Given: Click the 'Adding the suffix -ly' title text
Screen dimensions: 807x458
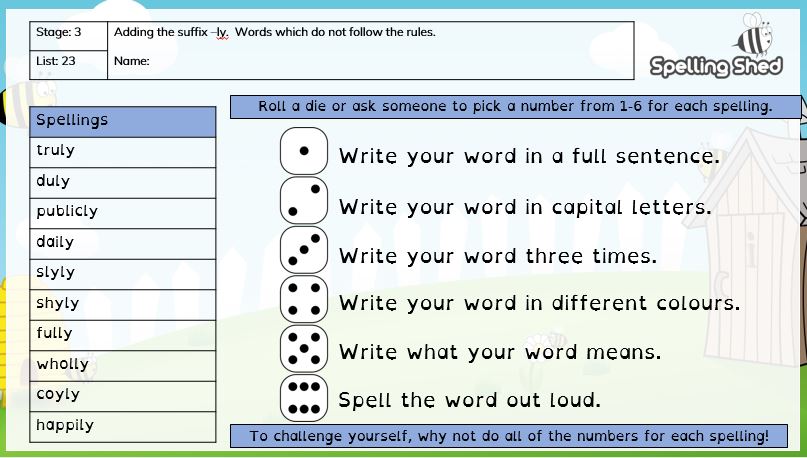Looking at the screenshot, I should click(x=274, y=32).
